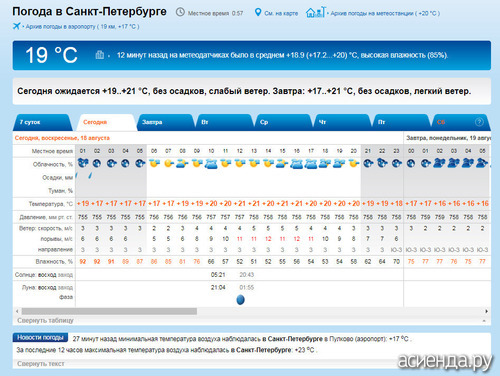Click humidity value 70 under hour 23

coord(396,262)
